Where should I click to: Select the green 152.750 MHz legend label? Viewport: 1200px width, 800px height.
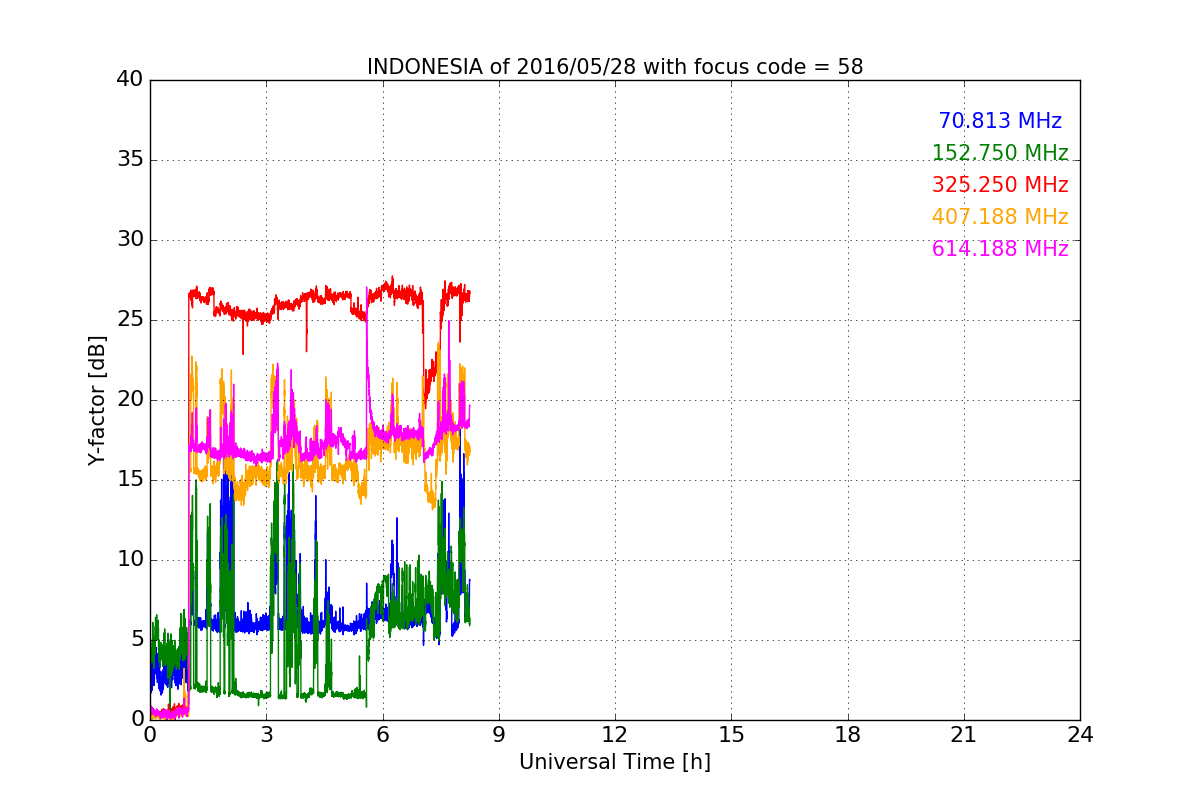[1000, 153]
